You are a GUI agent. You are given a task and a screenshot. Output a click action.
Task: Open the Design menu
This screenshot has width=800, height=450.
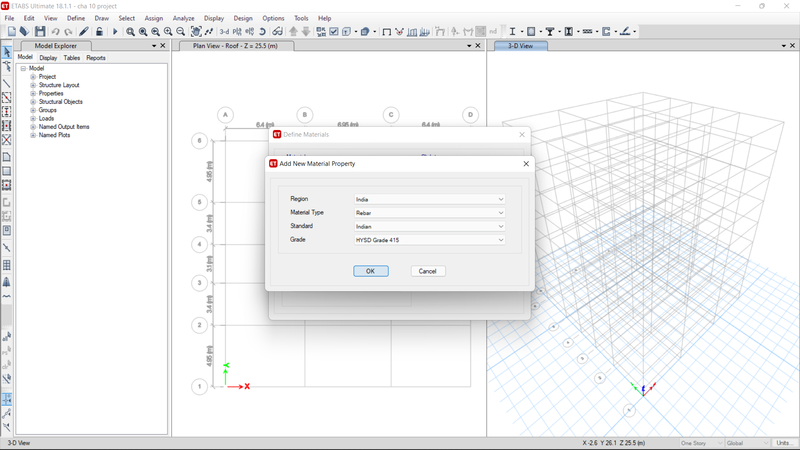(243, 18)
